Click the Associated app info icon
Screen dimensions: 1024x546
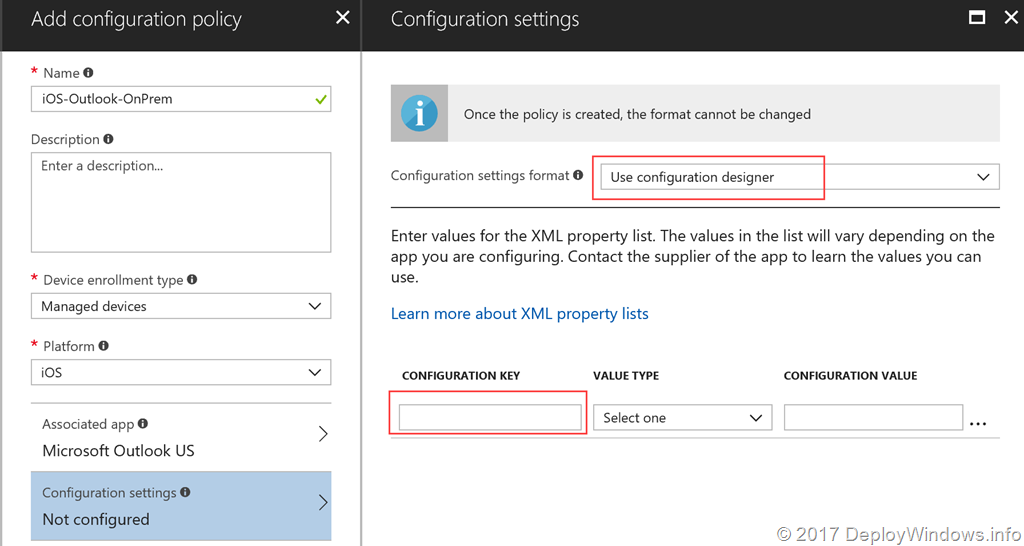pos(143,424)
